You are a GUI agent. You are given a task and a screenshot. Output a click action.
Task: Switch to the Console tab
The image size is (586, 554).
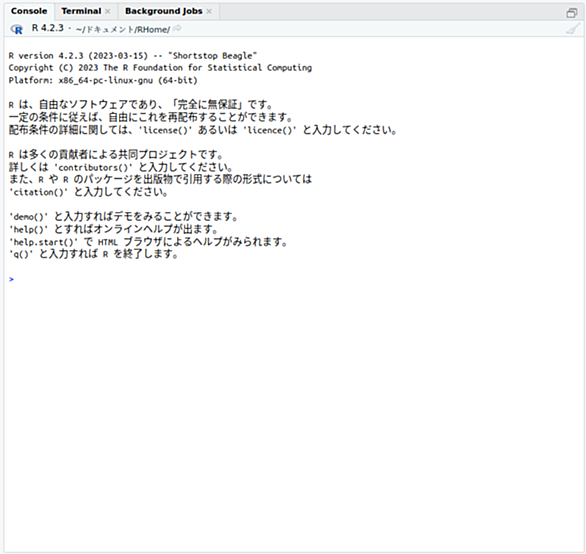click(29, 11)
